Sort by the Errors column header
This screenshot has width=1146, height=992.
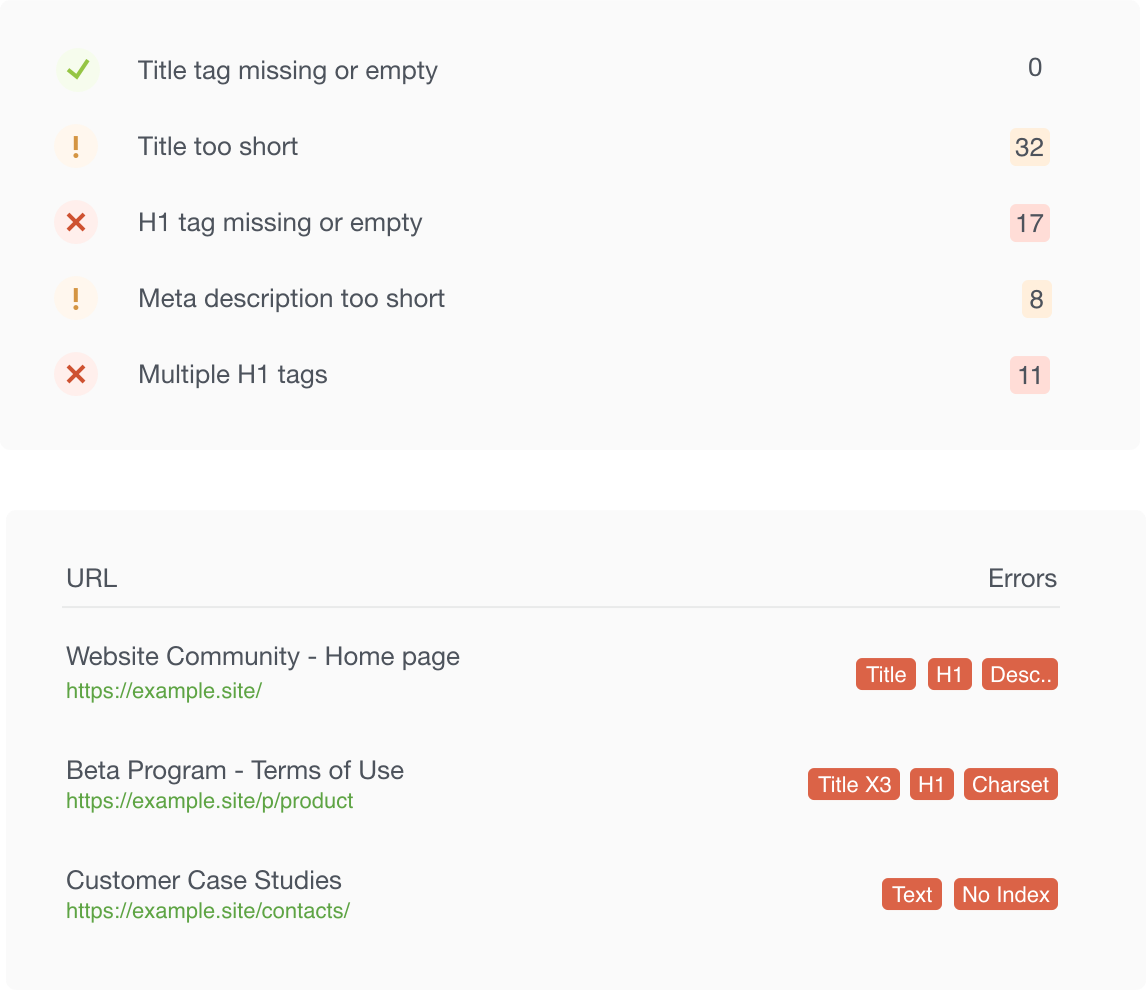click(1022, 579)
